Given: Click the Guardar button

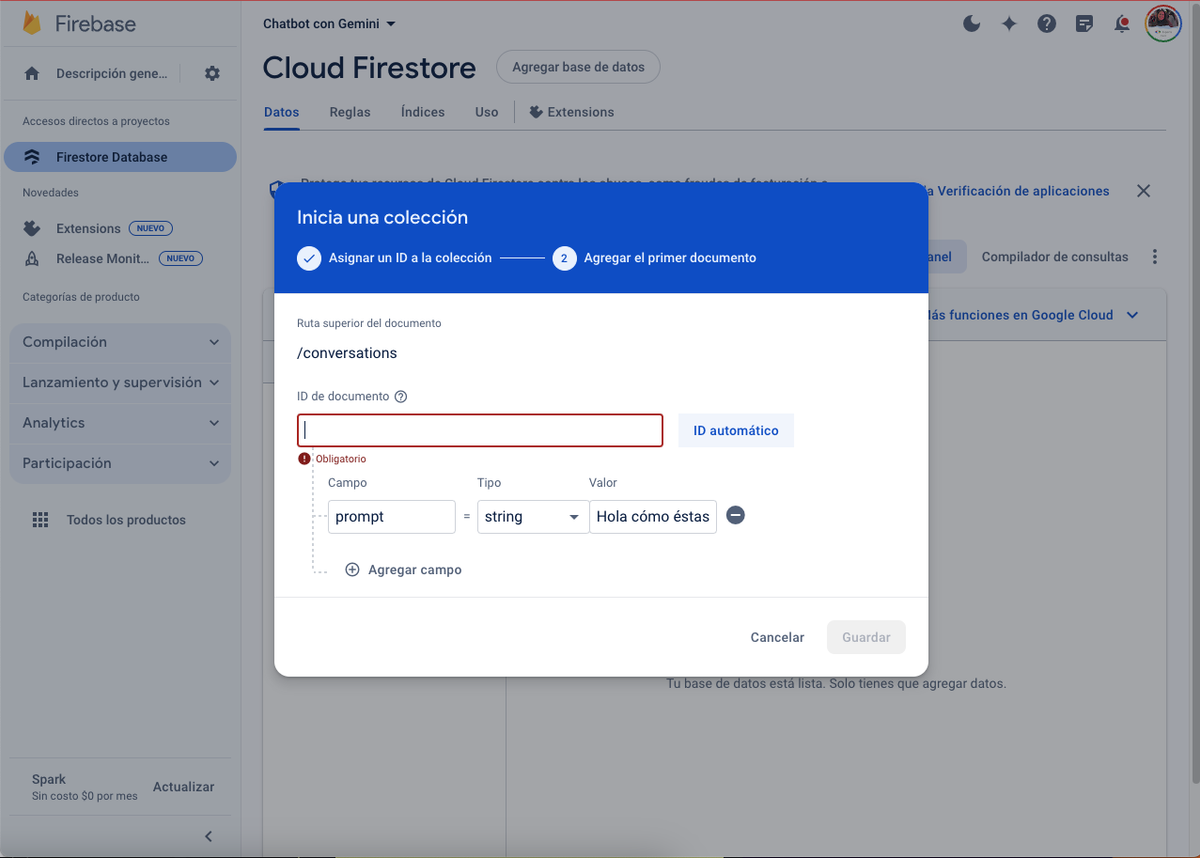Looking at the screenshot, I should [x=866, y=637].
